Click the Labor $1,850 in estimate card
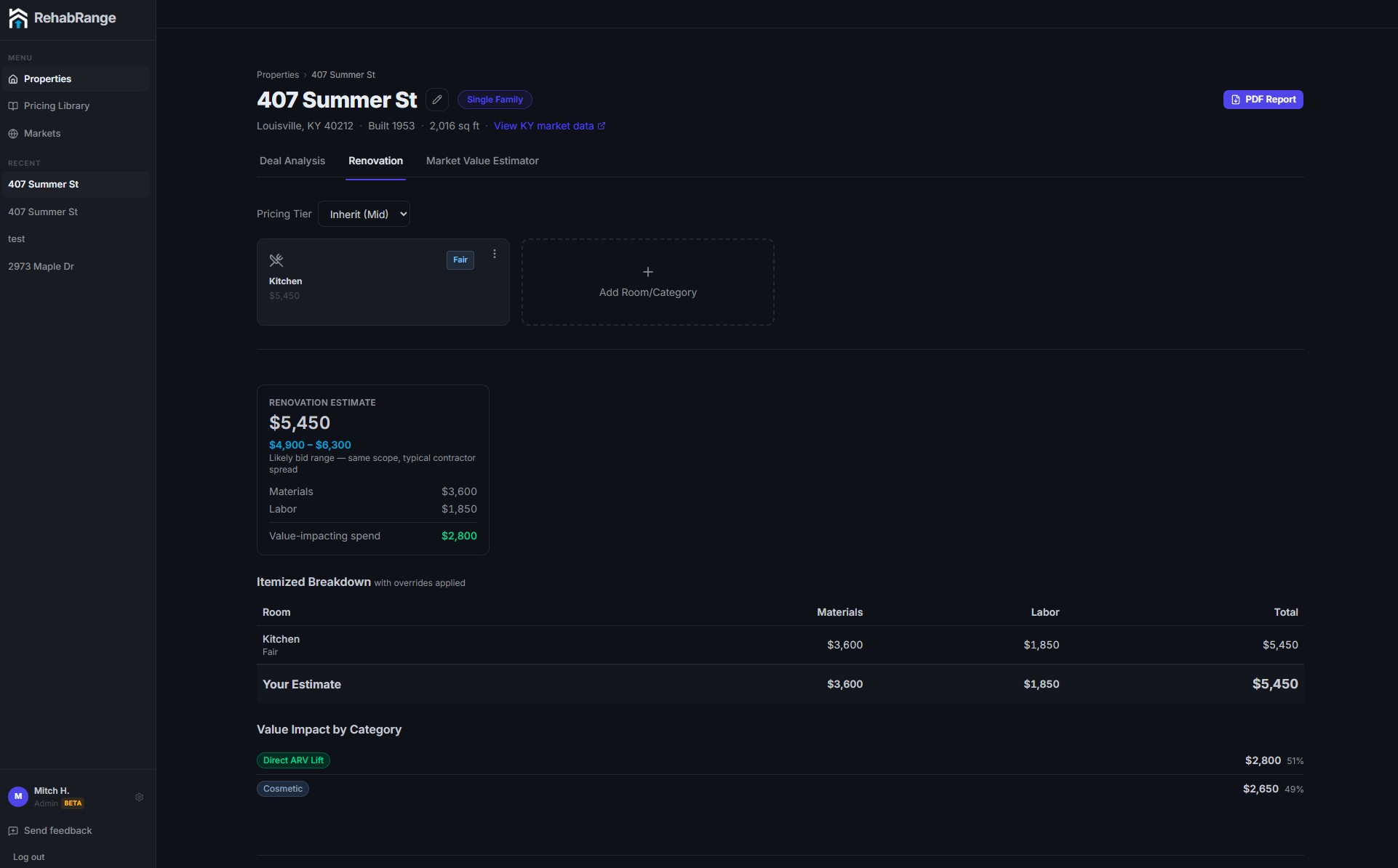Screen dimensions: 1398x868 (x=459, y=509)
